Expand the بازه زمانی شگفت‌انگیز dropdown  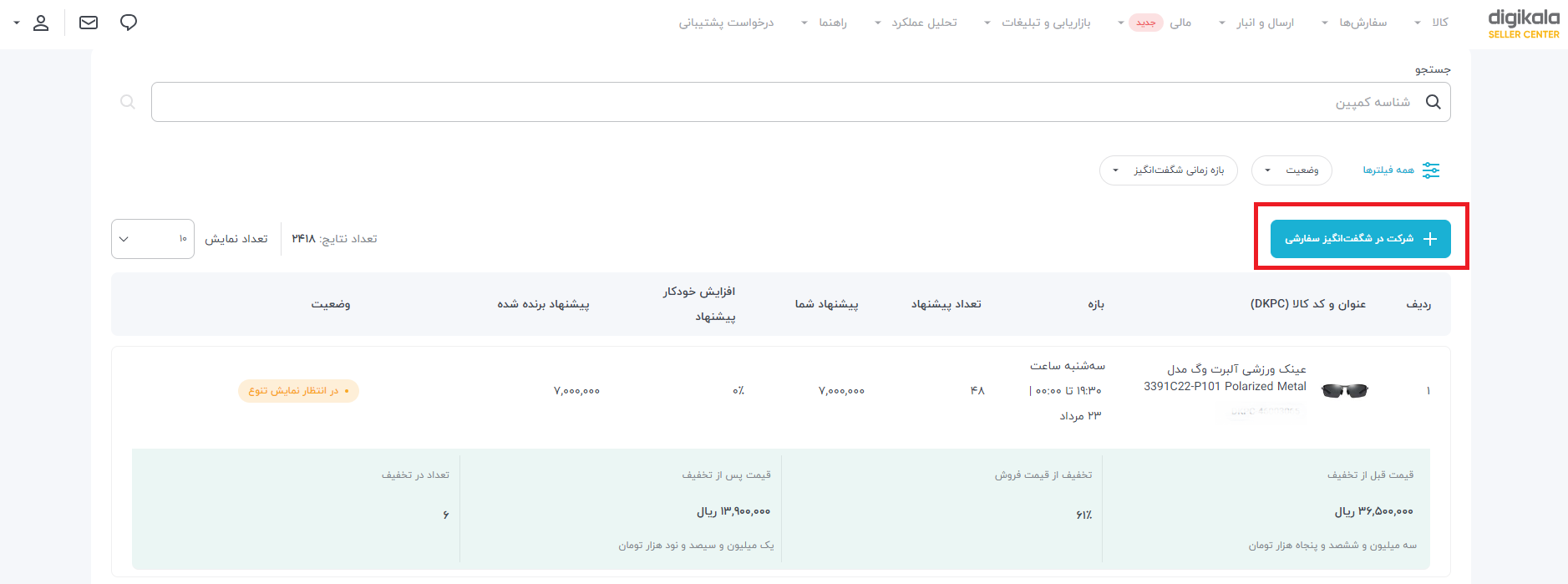[x=1169, y=170]
